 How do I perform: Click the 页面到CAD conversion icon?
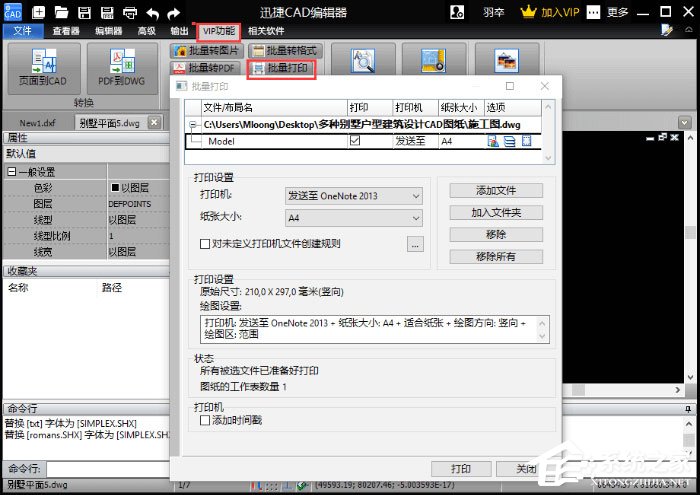click(x=41, y=68)
